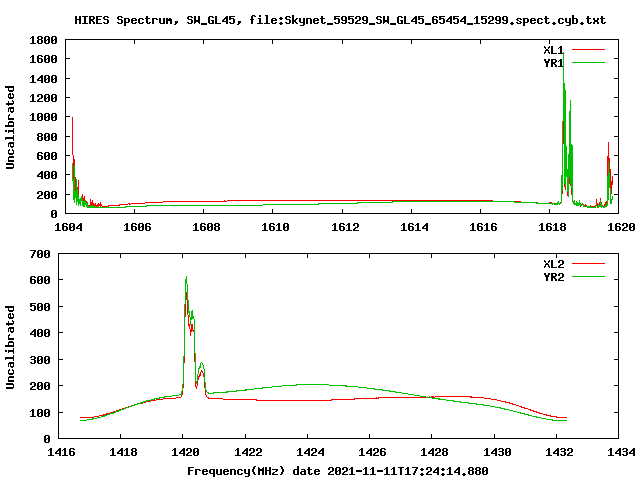This screenshot has height=480, width=640.
Task: Select the XL1 legend label
Action: (x=553, y=50)
